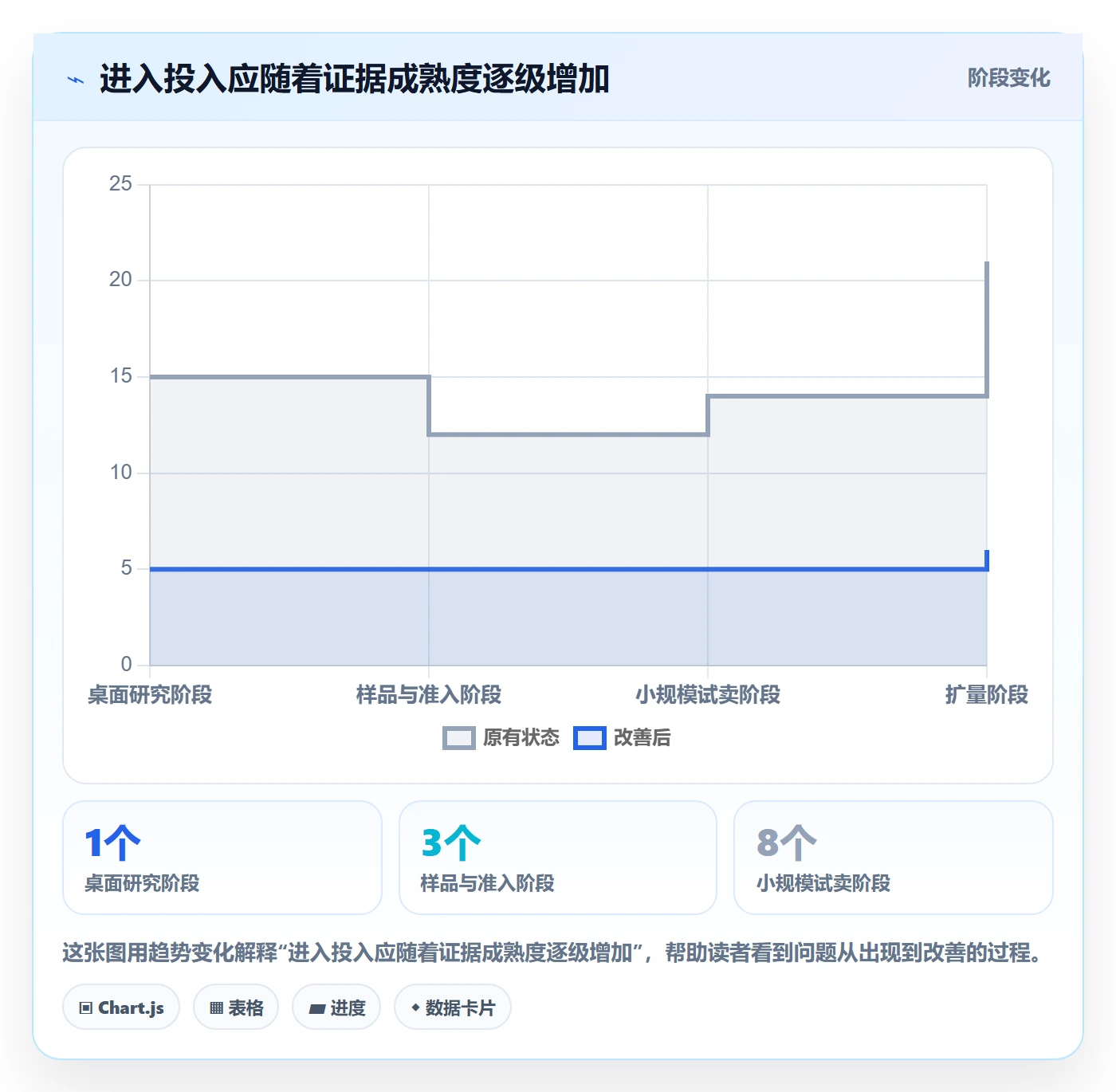This screenshot has width=1116, height=1092.
Task: Click x-axis label 小规模试卖阶段 on chart
Action: tap(708, 695)
